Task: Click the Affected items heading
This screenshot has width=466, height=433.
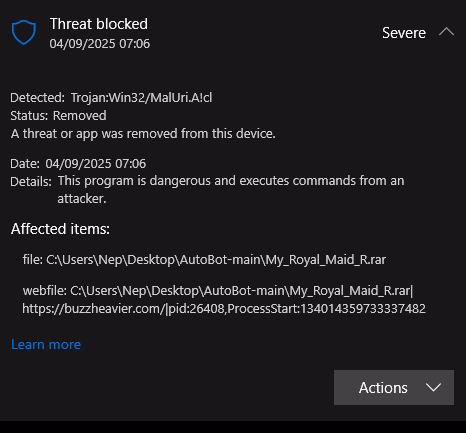Action: [x=60, y=229]
